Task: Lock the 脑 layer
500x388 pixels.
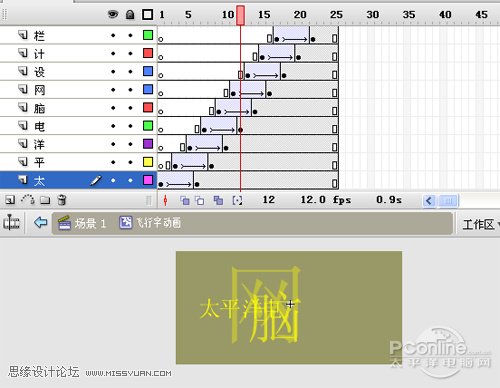Action: click(130, 108)
